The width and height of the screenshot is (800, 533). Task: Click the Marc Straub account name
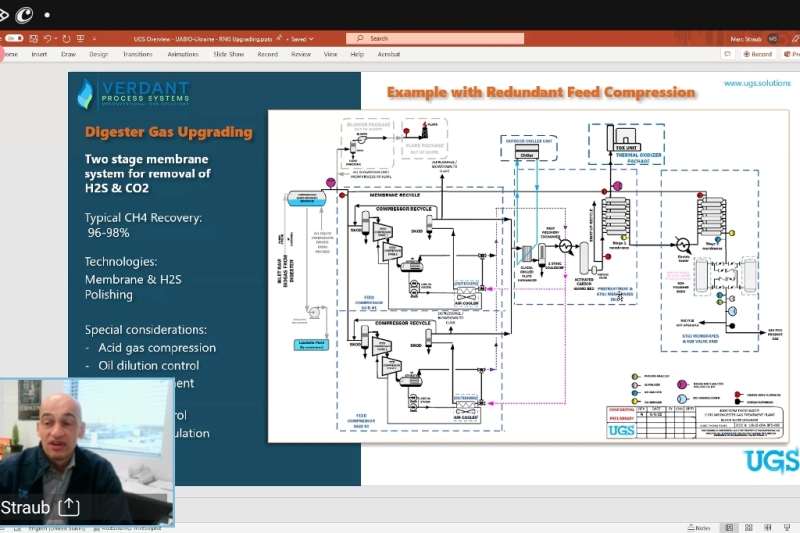tap(745, 39)
